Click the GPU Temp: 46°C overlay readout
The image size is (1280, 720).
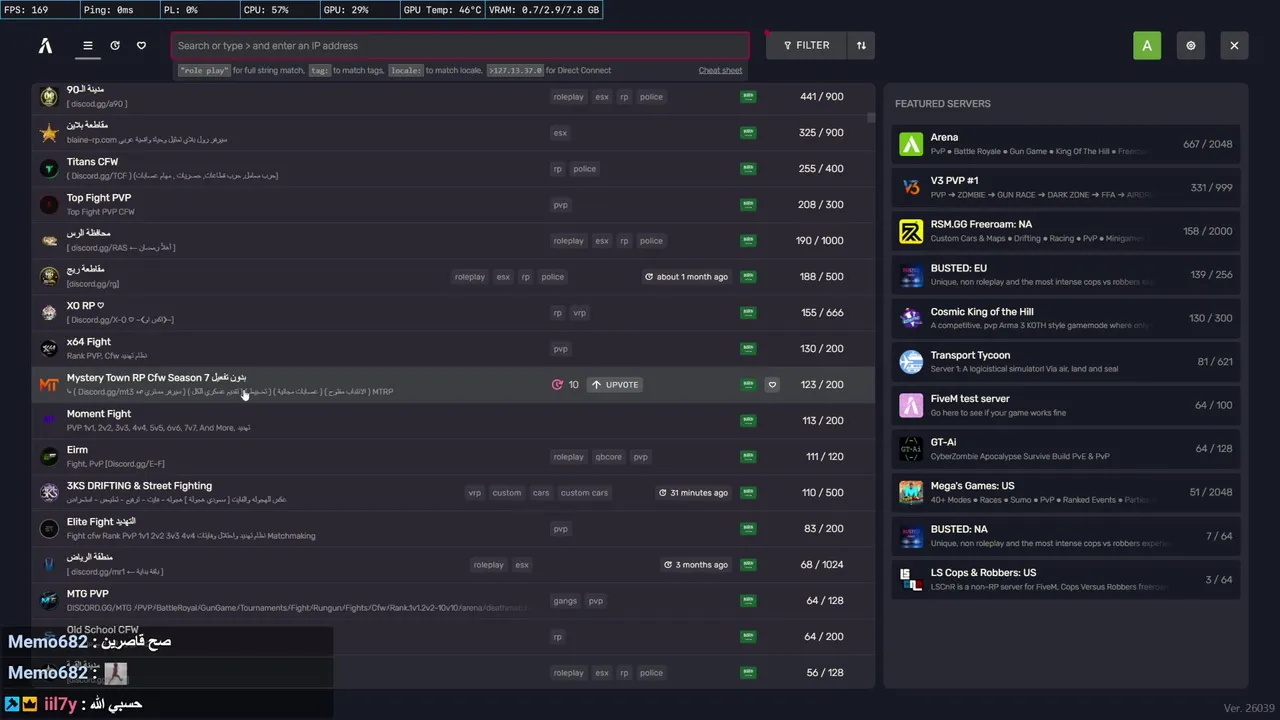click(x=442, y=10)
